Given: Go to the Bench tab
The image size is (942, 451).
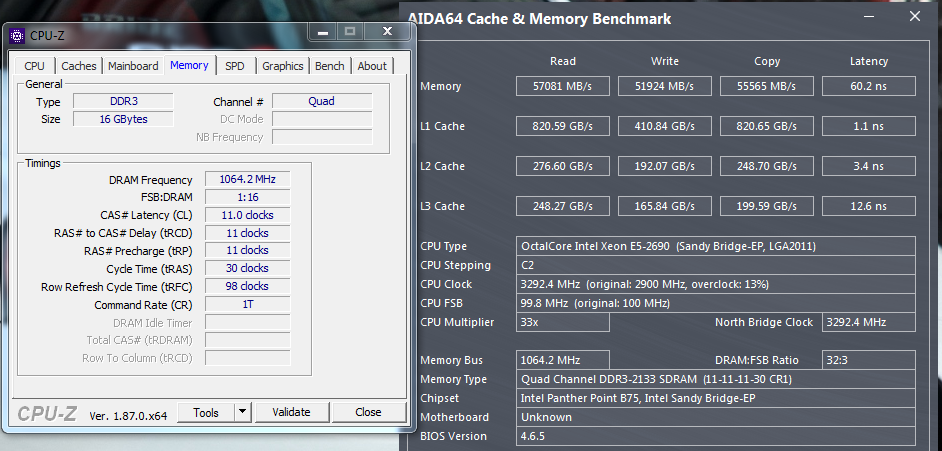Looking at the screenshot, I should (x=330, y=66).
